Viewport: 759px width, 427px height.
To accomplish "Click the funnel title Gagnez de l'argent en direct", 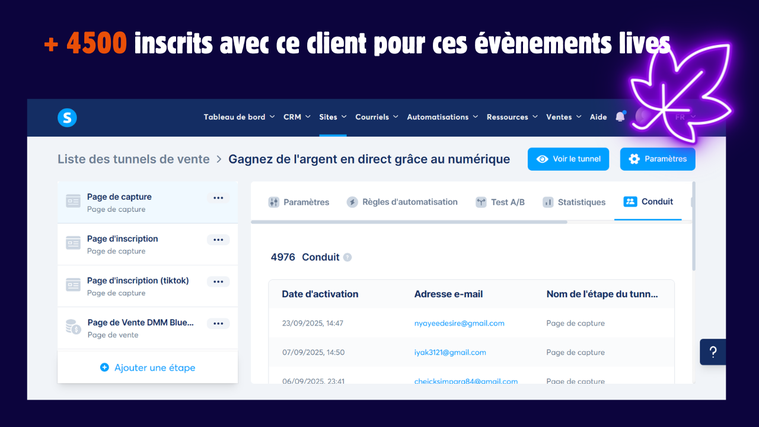I will 369,159.
